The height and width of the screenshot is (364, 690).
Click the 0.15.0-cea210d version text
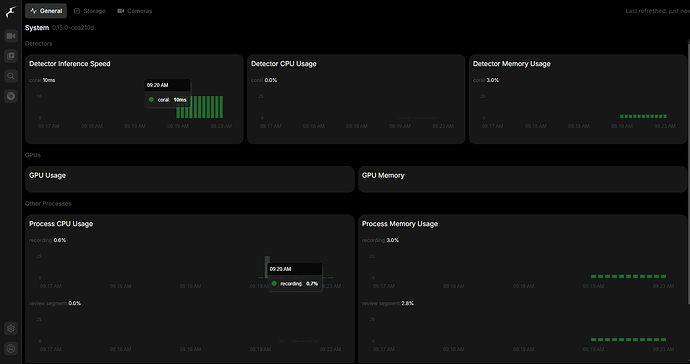(73, 28)
